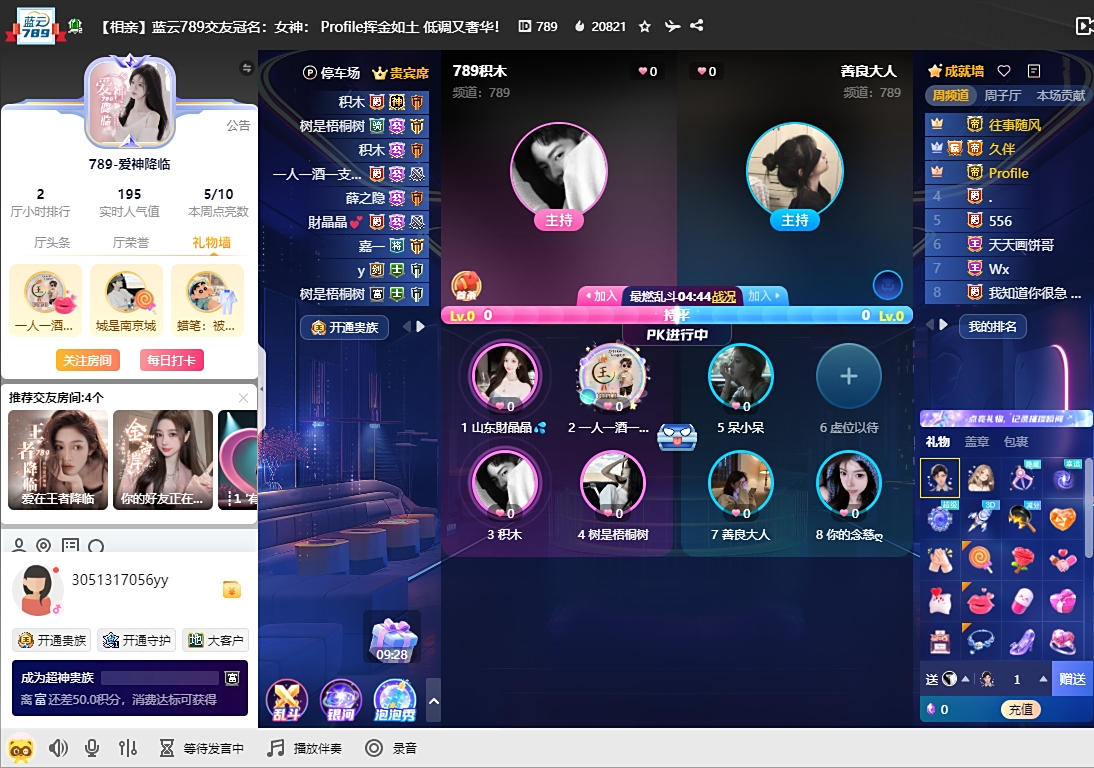Toggle the favorite star in top bar

point(646,27)
